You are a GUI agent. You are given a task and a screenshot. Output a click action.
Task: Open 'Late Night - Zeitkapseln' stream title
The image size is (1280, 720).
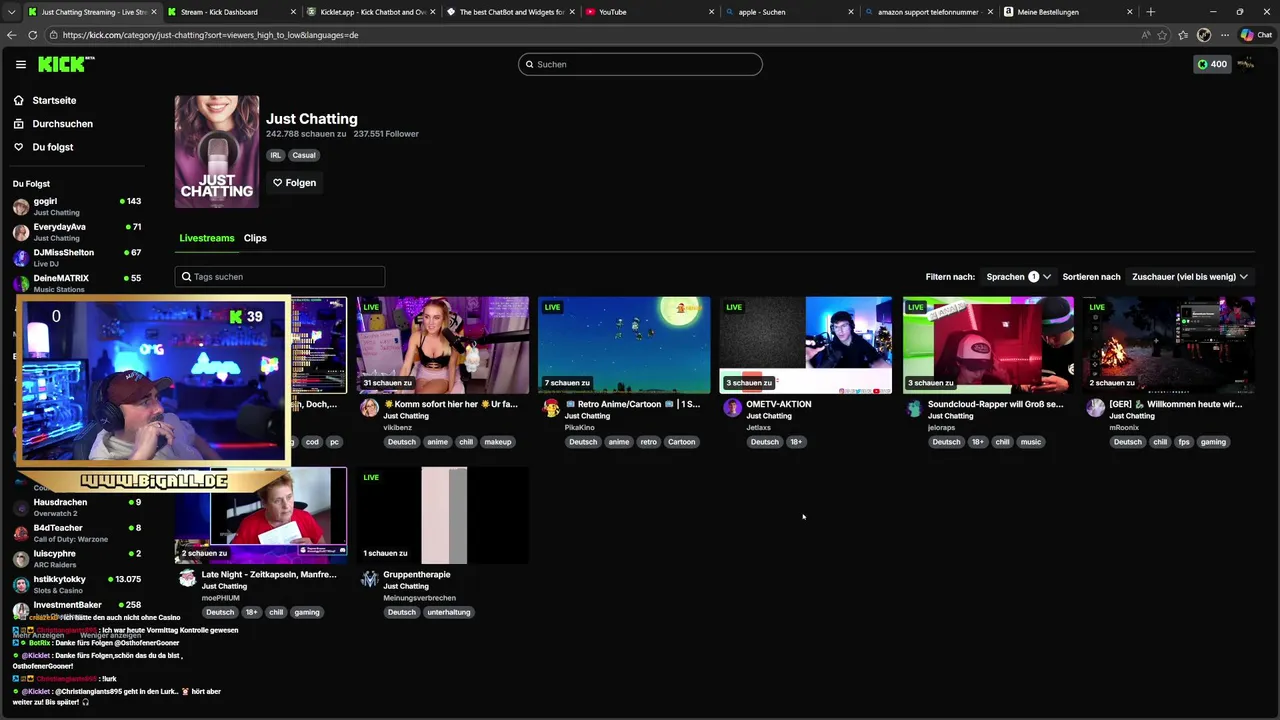(x=269, y=574)
